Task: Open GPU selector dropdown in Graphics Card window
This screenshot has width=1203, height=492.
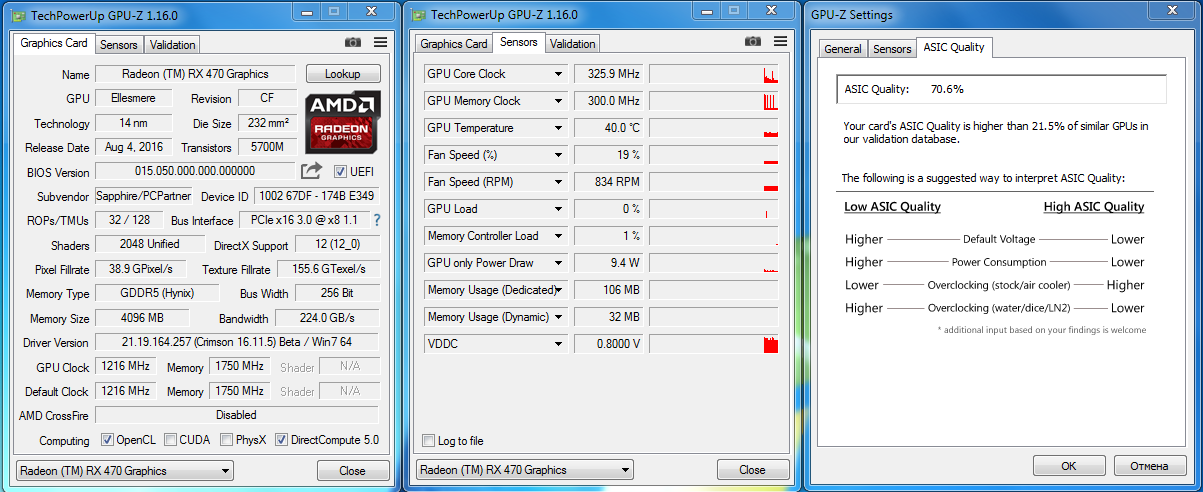Action: coord(125,471)
